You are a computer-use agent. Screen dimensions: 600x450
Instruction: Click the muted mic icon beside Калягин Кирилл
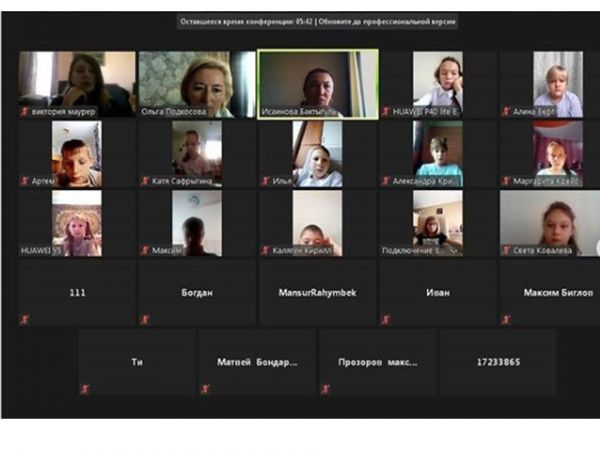tap(265, 250)
